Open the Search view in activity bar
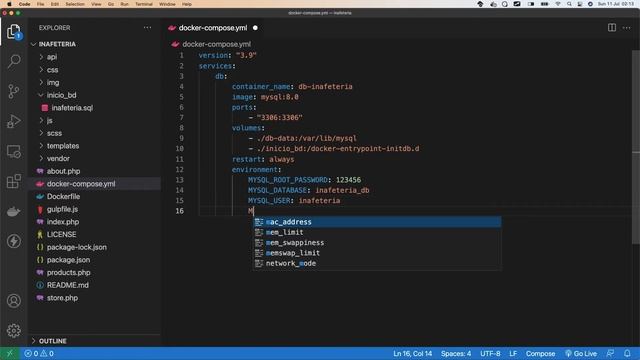 click(x=13, y=61)
